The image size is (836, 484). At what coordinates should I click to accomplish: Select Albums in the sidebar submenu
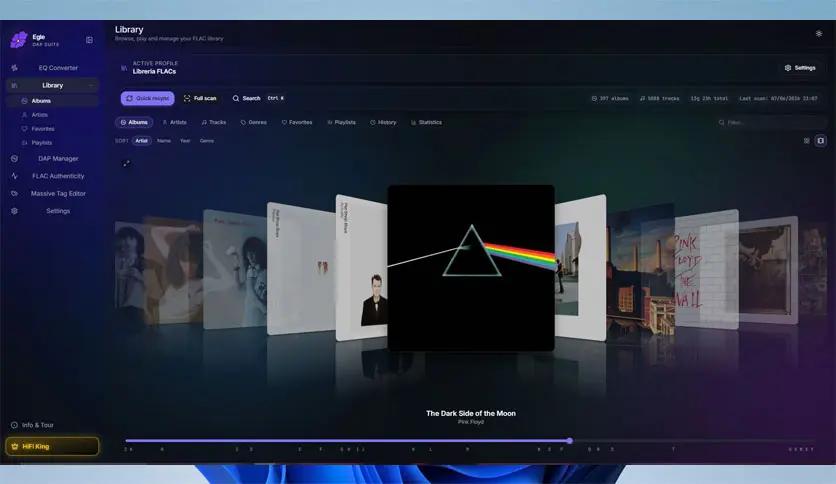pos(52,101)
